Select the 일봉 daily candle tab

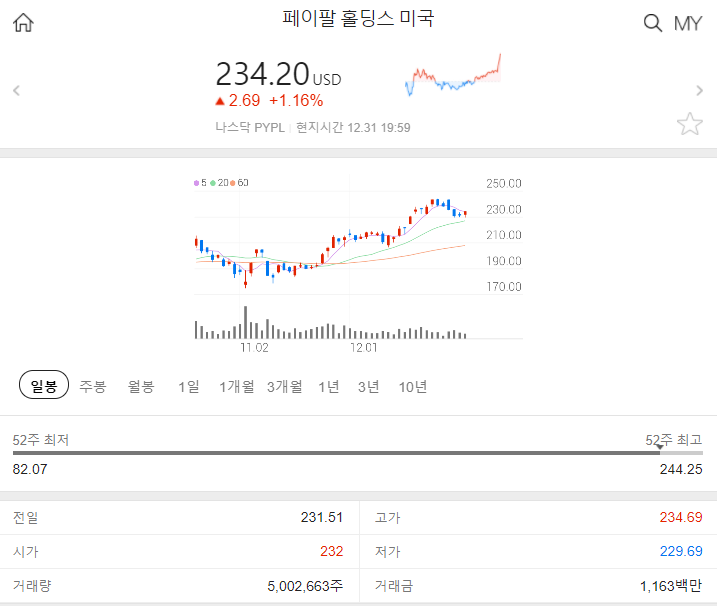click(x=44, y=385)
